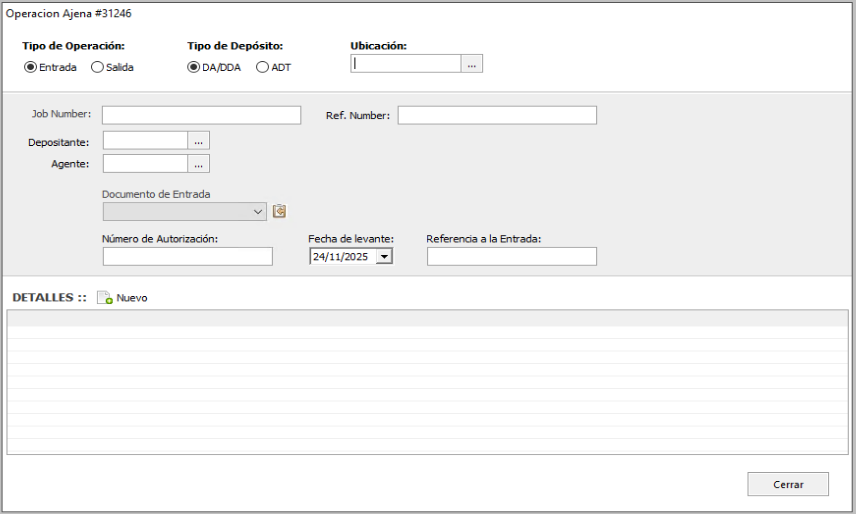Focus the Job Number text field
The width and height of the screenshot is (856, 514).
click(x=201, y=115)
